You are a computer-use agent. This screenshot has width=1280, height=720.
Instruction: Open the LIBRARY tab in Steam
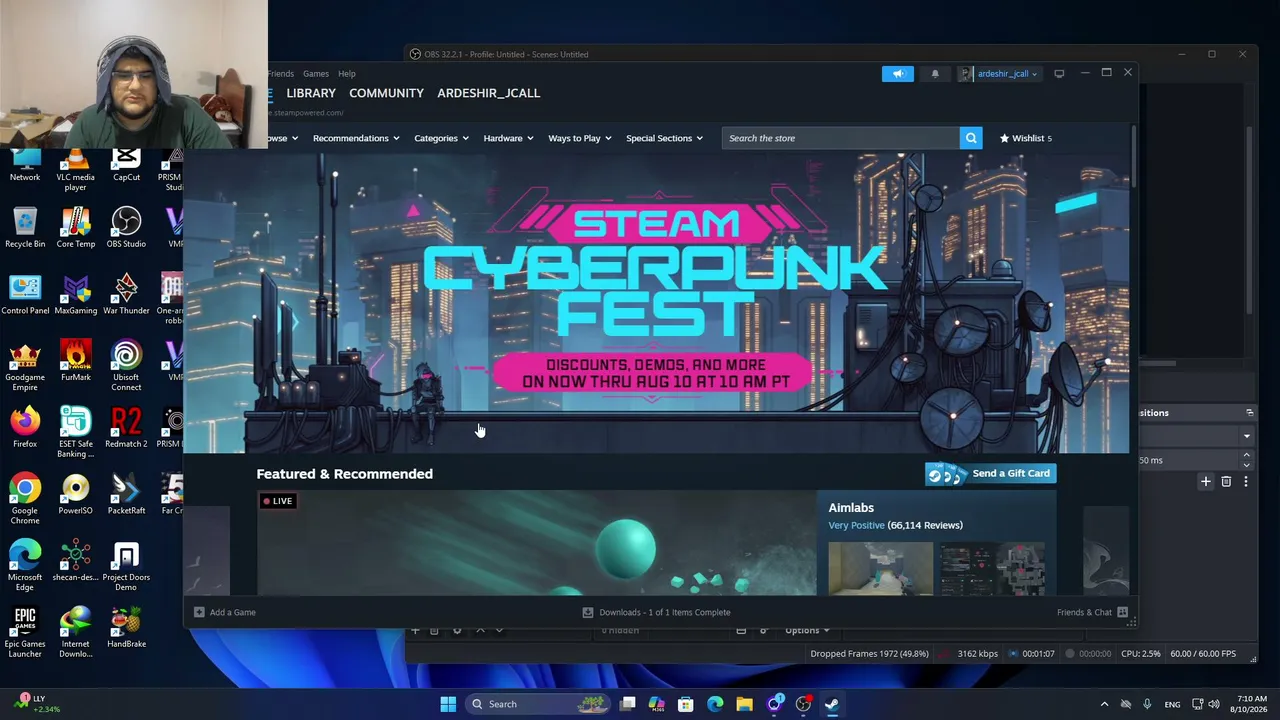coord(311,93)
